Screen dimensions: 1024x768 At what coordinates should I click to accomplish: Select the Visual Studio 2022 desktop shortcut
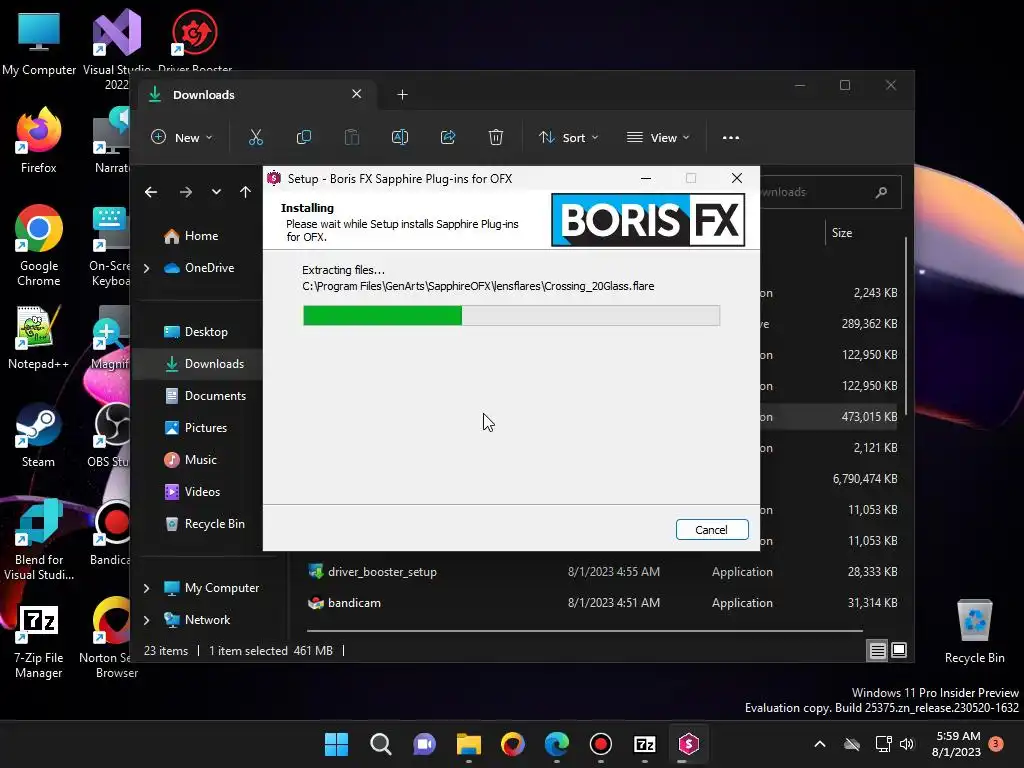pyautogui.click(x=117, y=50)
